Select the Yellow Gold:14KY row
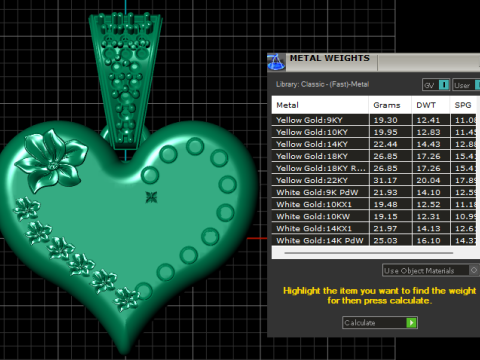Screen dimensions: 480x360 (374, 144)
